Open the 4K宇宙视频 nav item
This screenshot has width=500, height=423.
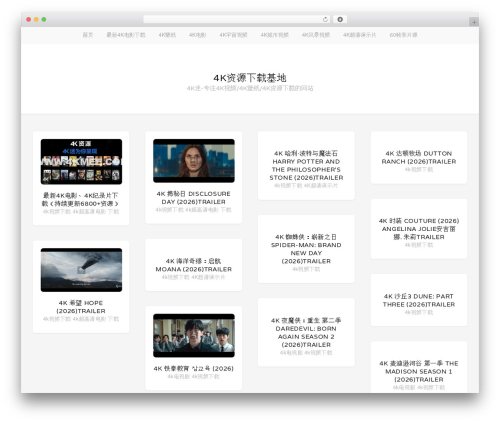[233, 35]
